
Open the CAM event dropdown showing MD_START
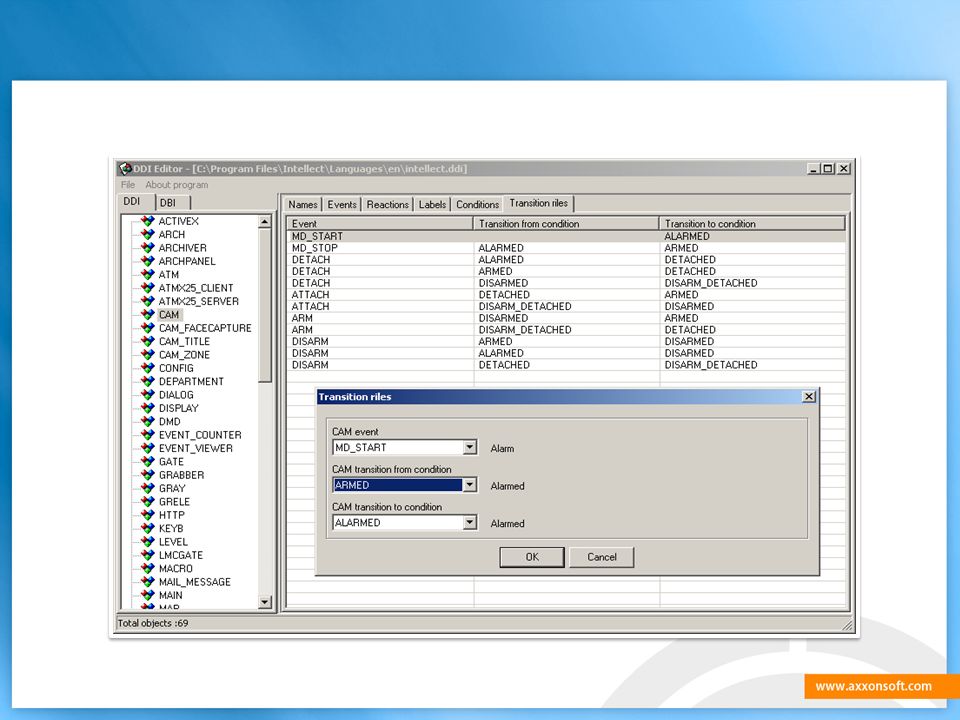click(470, 448)
